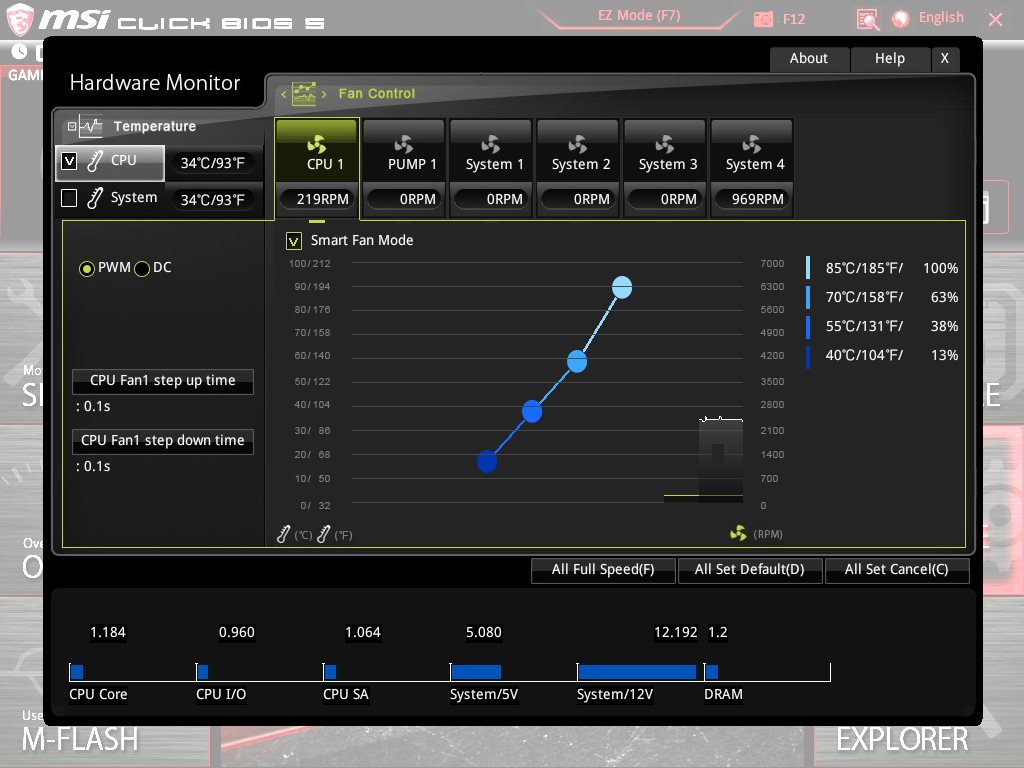Screen dimensions: 1024x768
Task: Toggle the CPU temperature checkbox
Action: (x=69, y=161)
